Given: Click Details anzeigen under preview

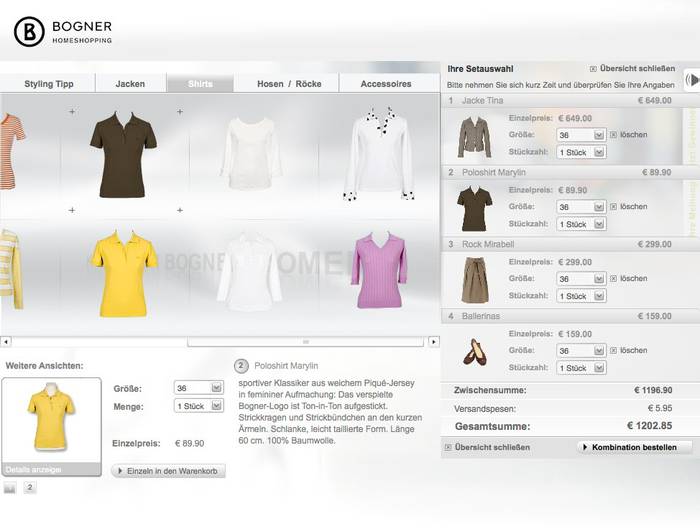Looking at the screenshot, I should [33, 470].
